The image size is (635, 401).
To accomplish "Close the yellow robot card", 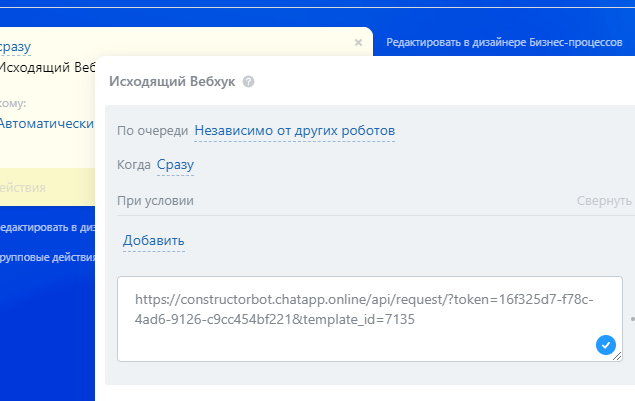I will click(358, 43).
